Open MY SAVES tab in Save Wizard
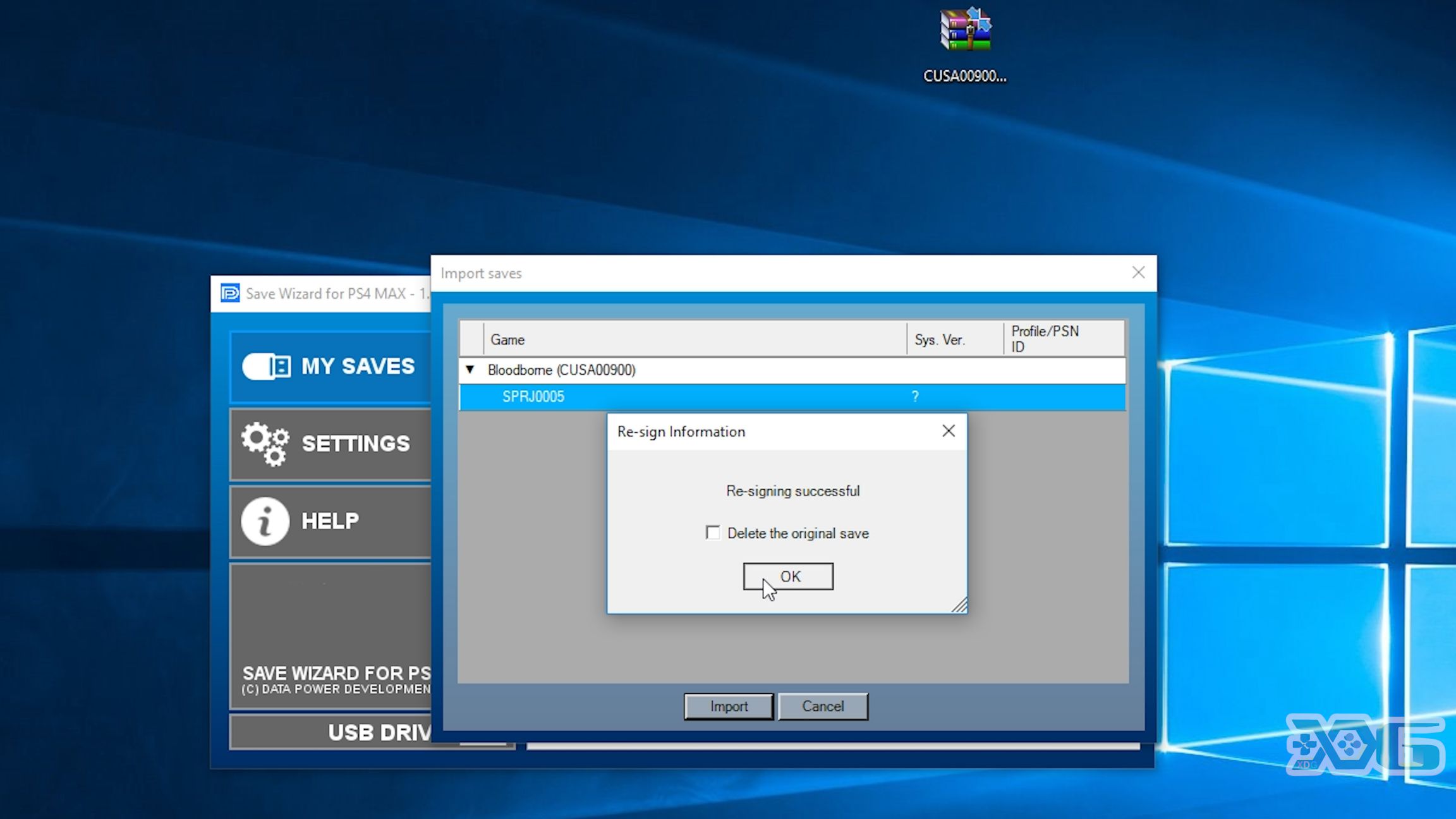 pos(331,367)
